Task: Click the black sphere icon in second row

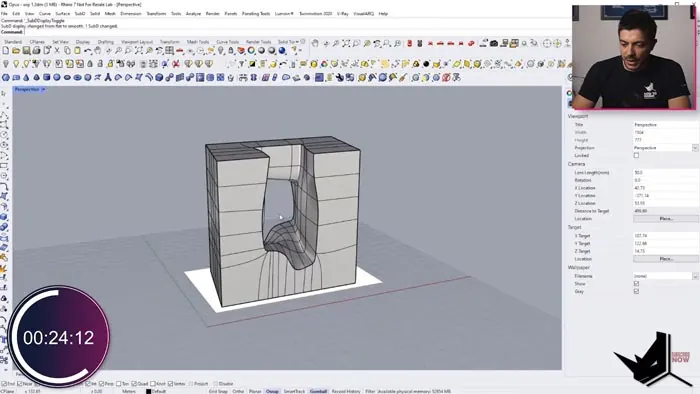Action: [x=426, y=64]
